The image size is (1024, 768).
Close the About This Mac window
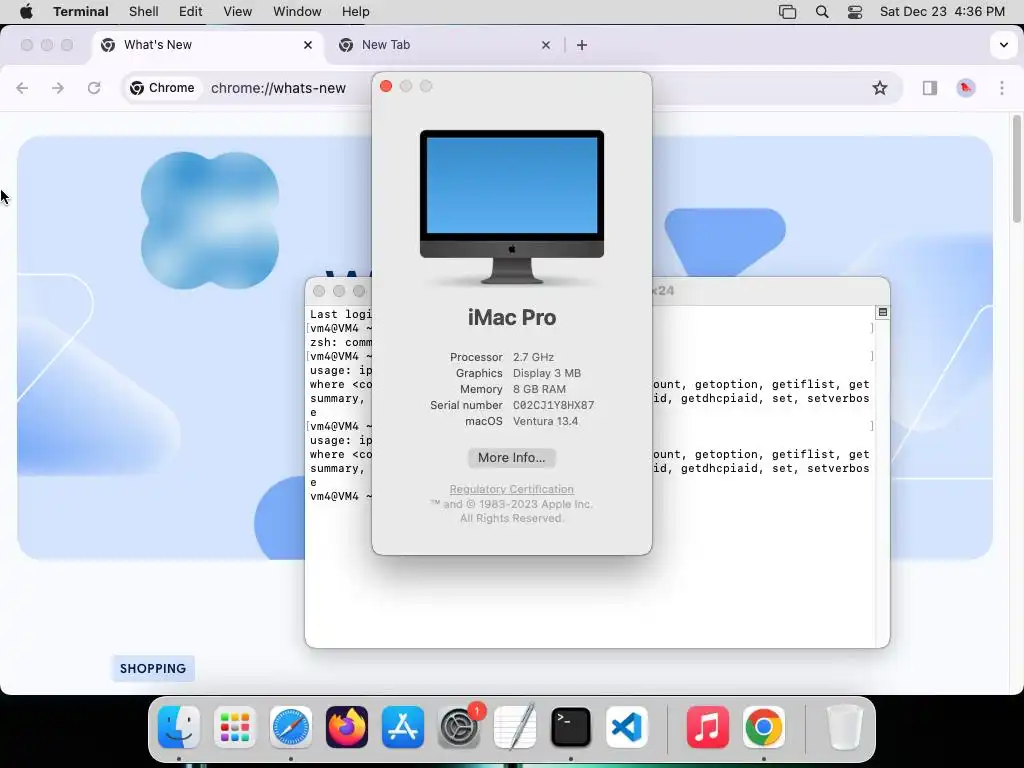[386, 86]
